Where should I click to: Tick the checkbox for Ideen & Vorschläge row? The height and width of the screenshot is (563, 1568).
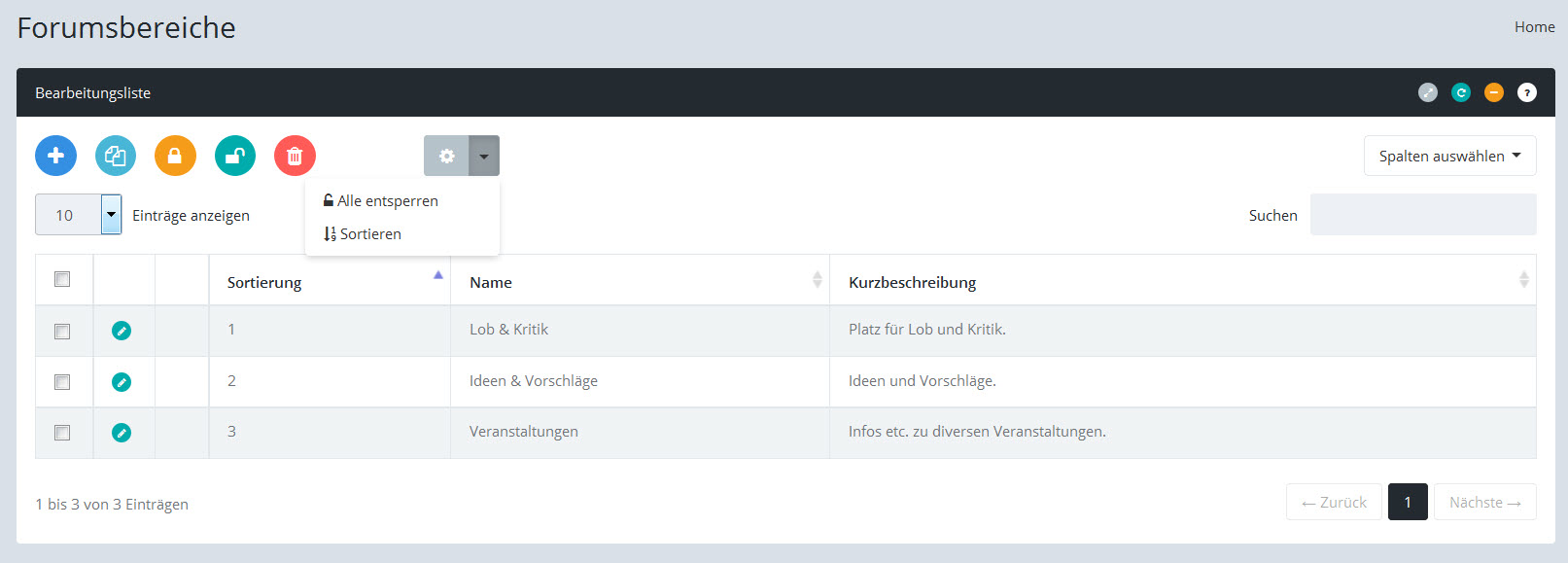[x=62, y=382]
